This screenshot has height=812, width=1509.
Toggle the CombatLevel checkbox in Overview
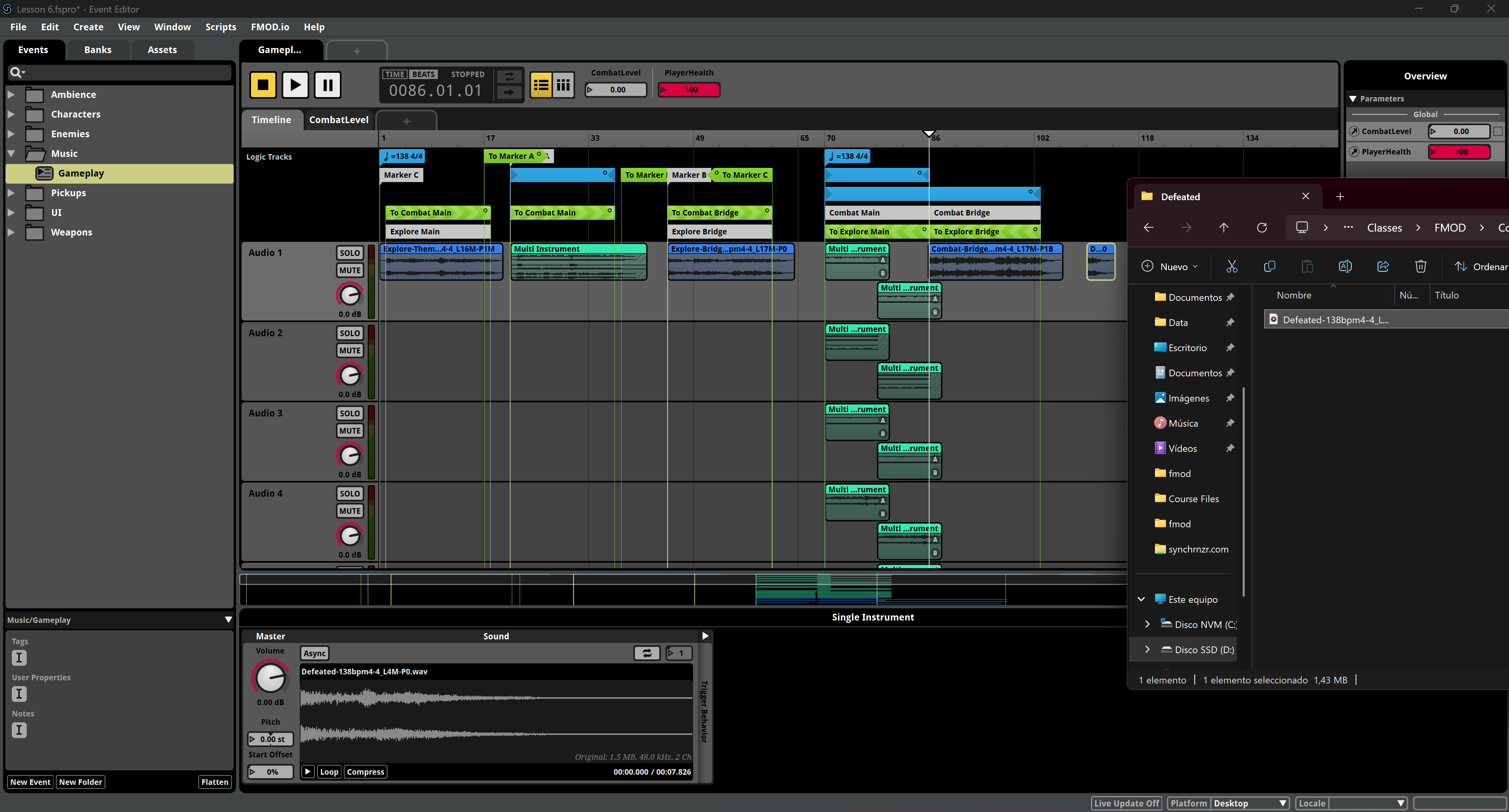1497,132
